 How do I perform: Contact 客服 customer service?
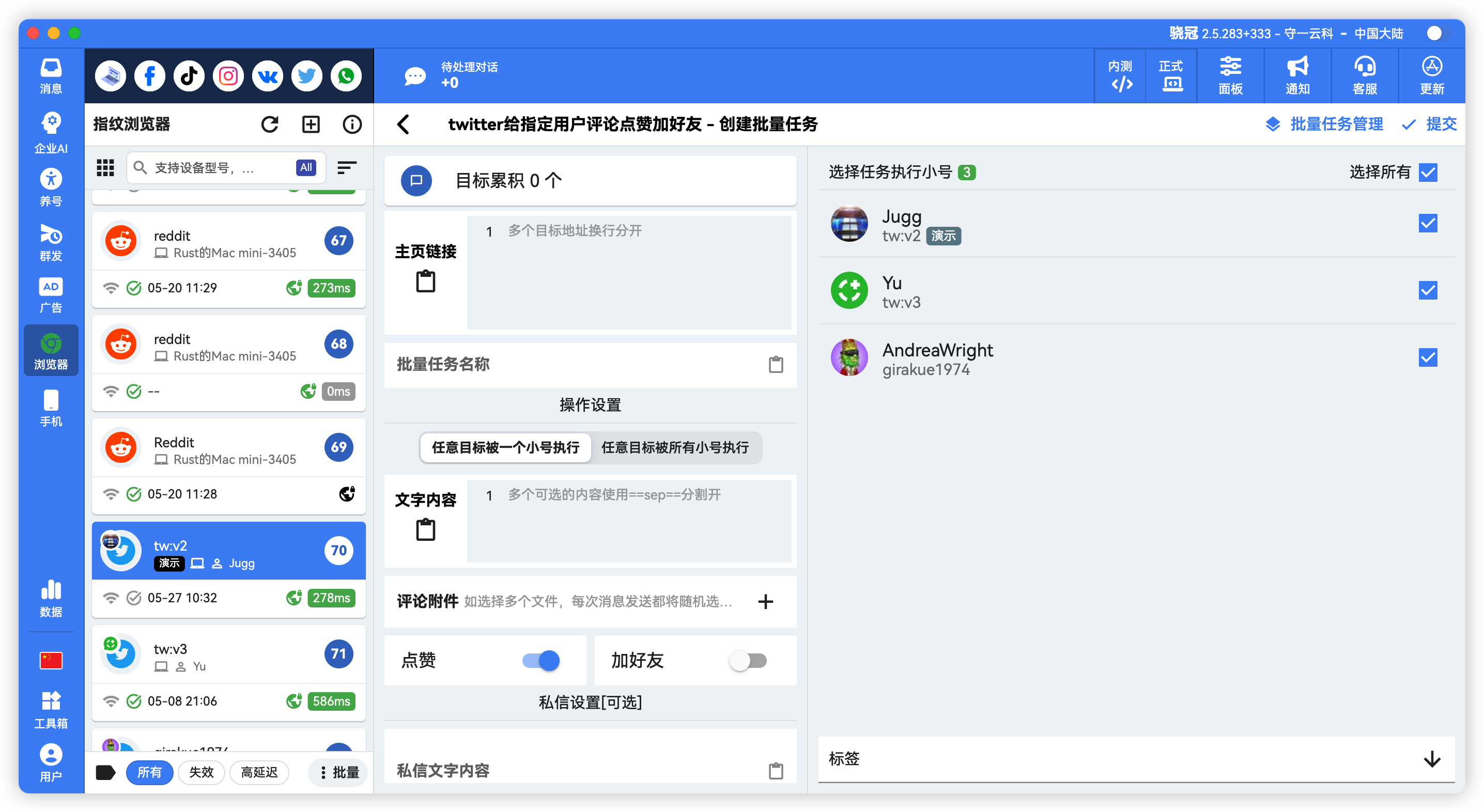coord(1364,76)
